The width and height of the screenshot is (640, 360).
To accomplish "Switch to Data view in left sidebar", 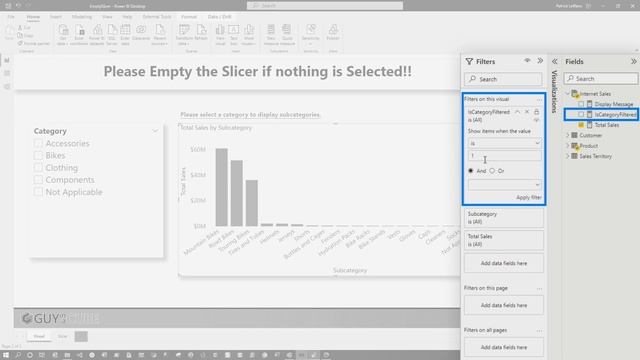I will tap(7, 73).
